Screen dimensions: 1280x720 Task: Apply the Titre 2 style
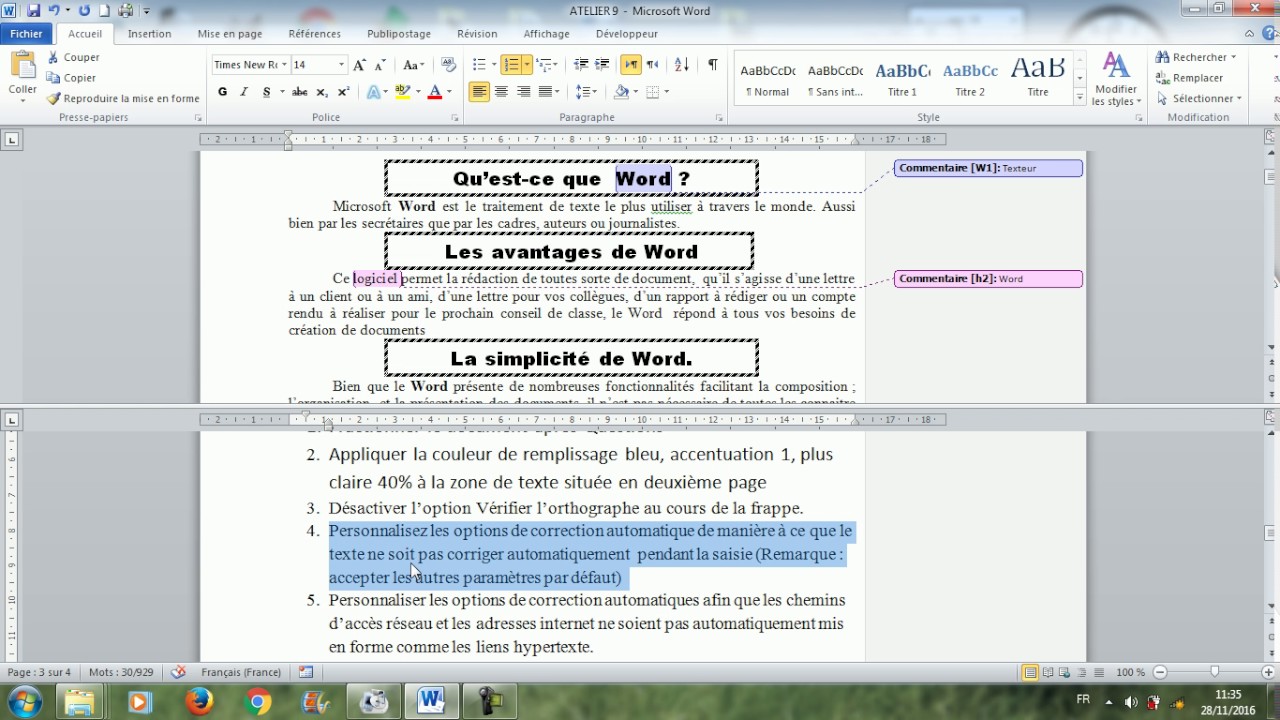(x=970, y=79)
